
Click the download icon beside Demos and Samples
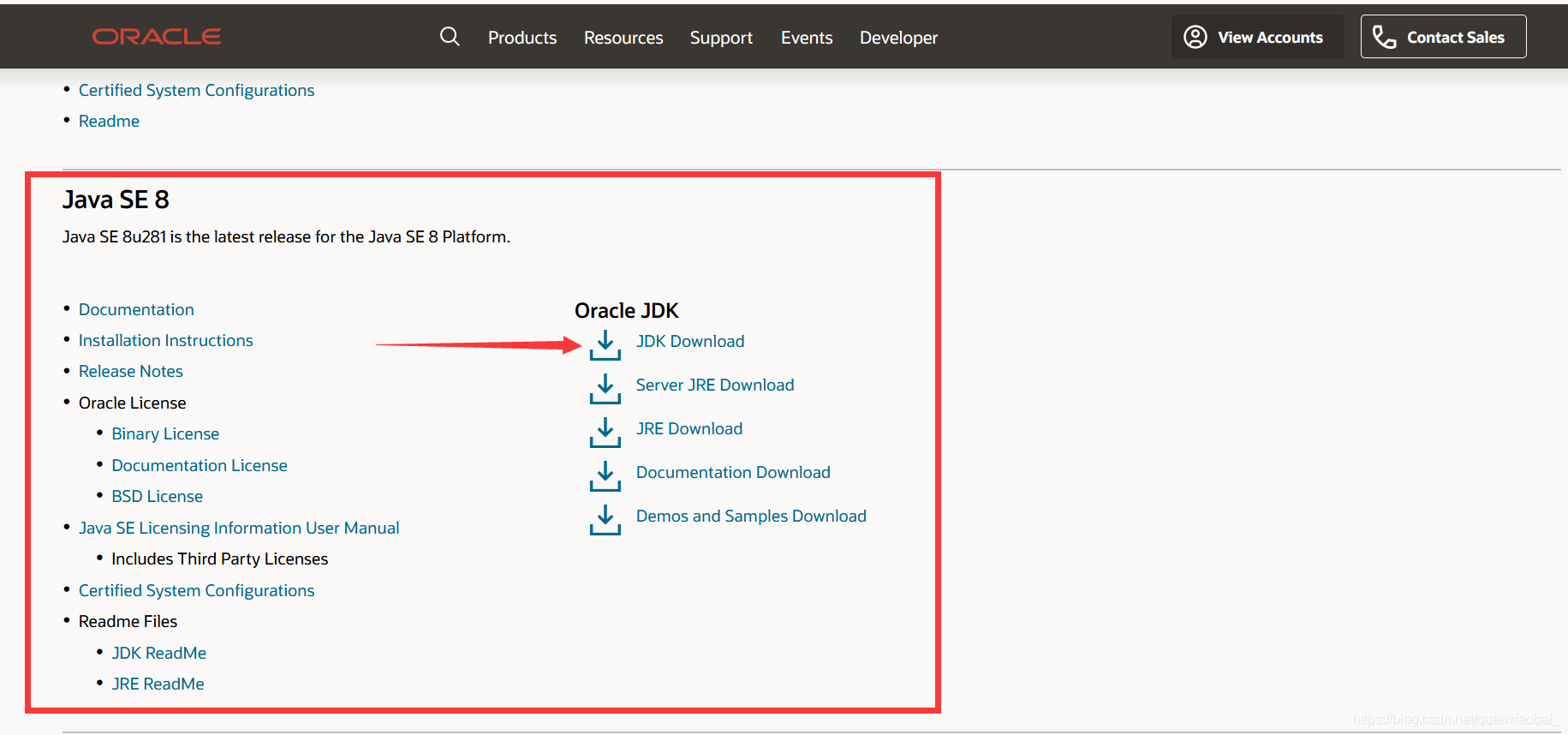605,520
